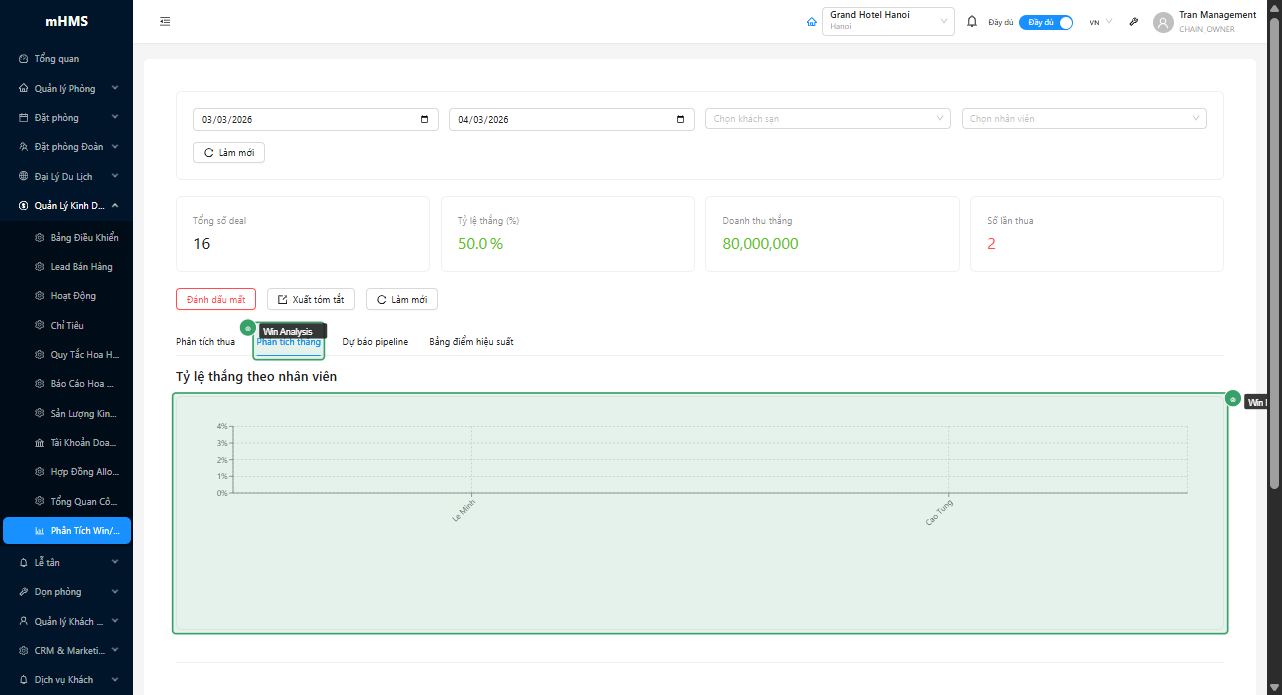Open the Chọn khách sạn dropdown
1282x695 pixels.
[826, 119]
